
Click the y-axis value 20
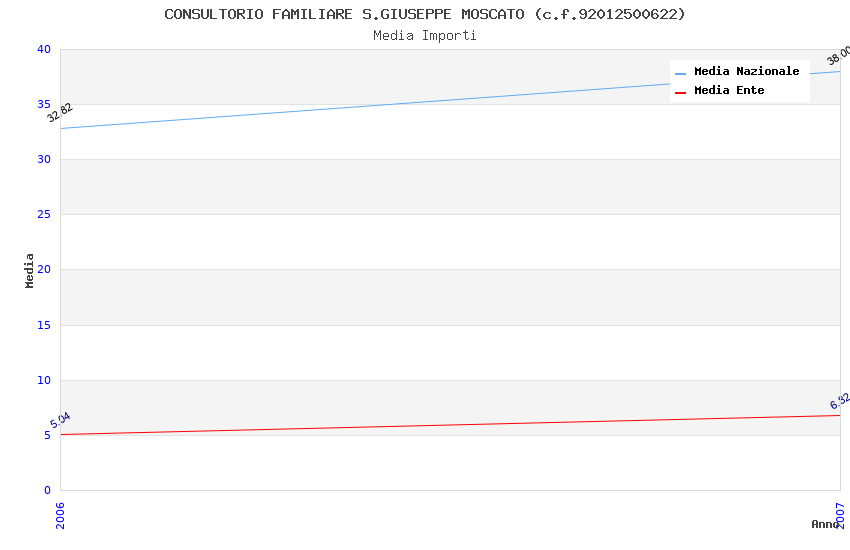[43, 269]
